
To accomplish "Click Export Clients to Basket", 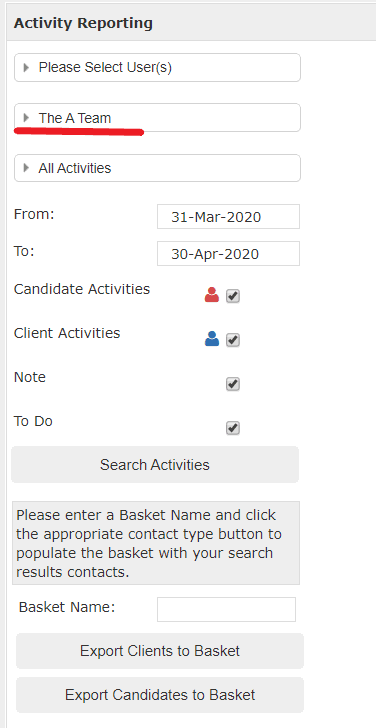I will coord(160,651).
